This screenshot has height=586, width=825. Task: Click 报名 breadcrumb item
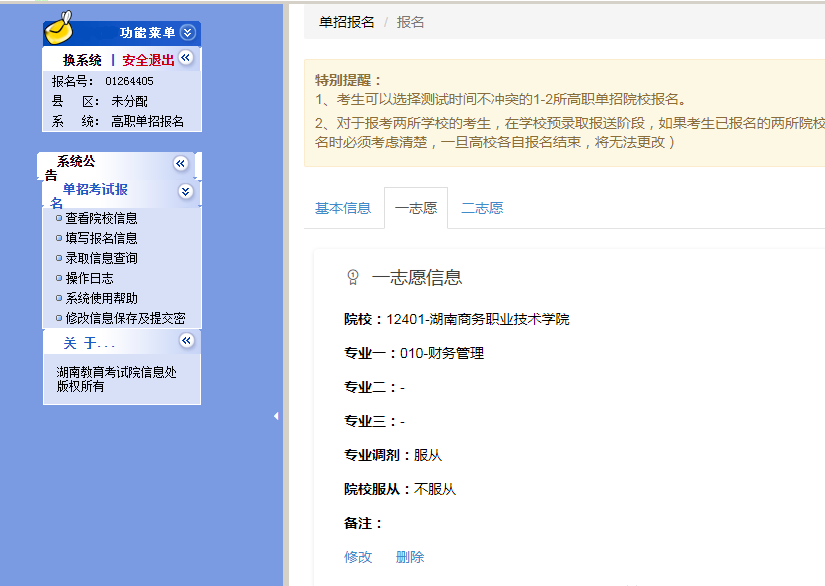point(410,22)
